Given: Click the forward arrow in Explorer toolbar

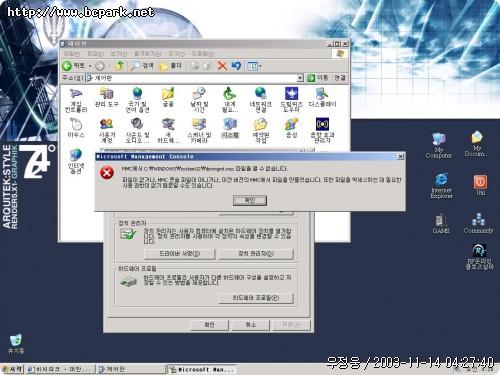Looking at the screenshot, I should pyautogui.click(x=100, y=66).
